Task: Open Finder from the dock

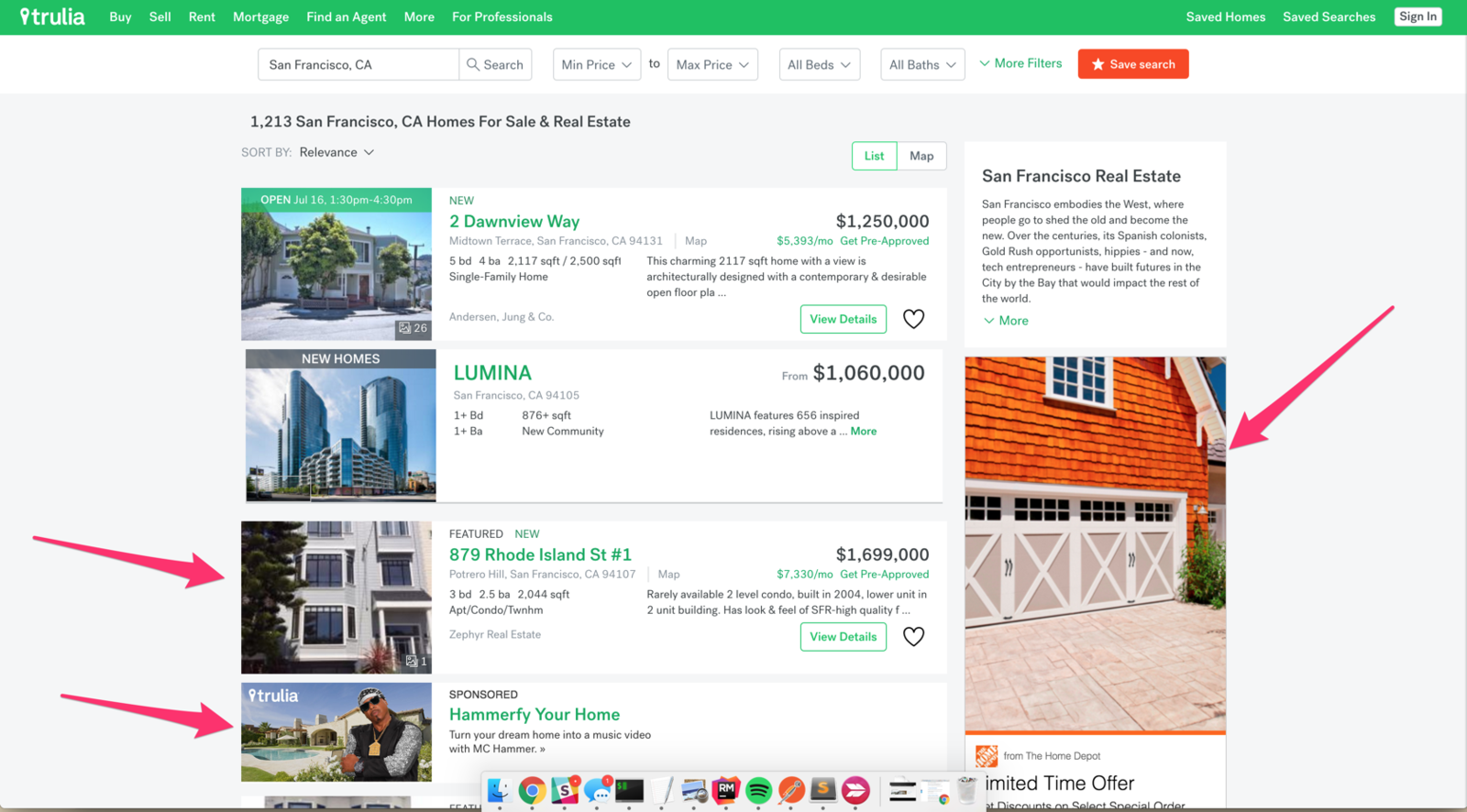Action: 499,790
